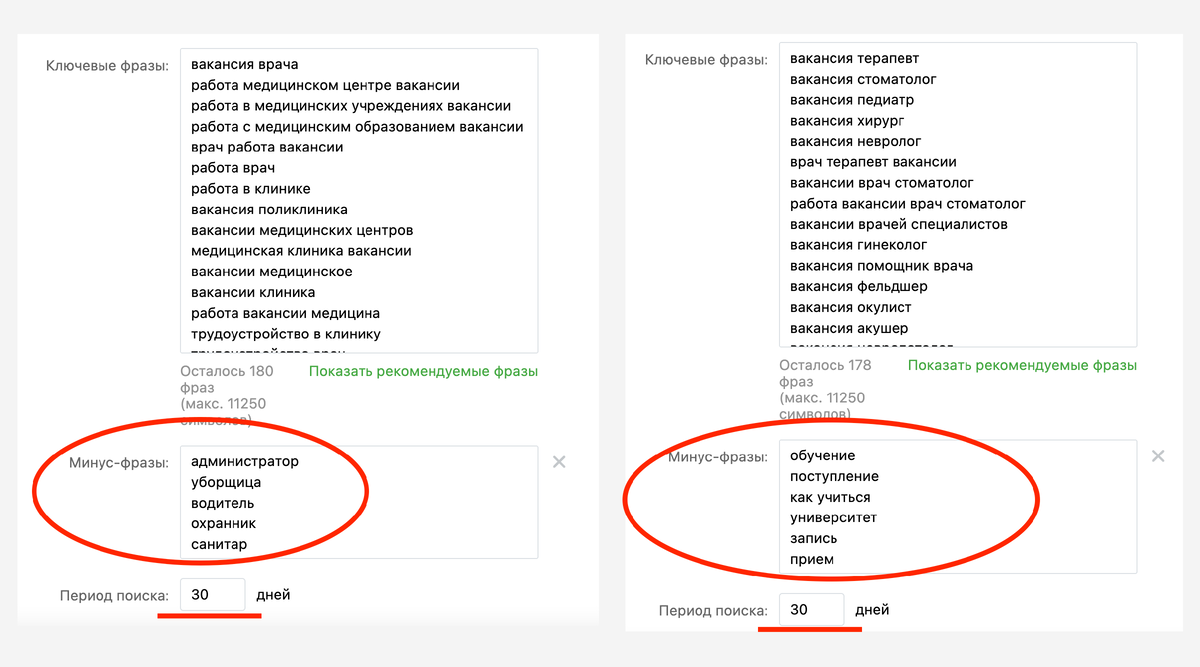1200x667 pixels.
Task: Open left "Показать рекомендуемые фразы" link
Action: coord(423,371)
